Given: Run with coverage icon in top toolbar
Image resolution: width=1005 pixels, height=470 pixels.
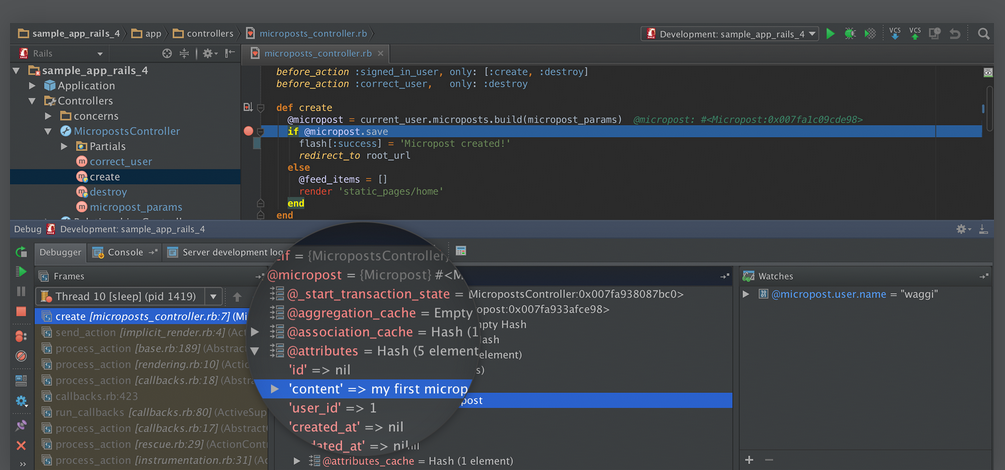Looking at the screenshot, I should pos(868,34).
